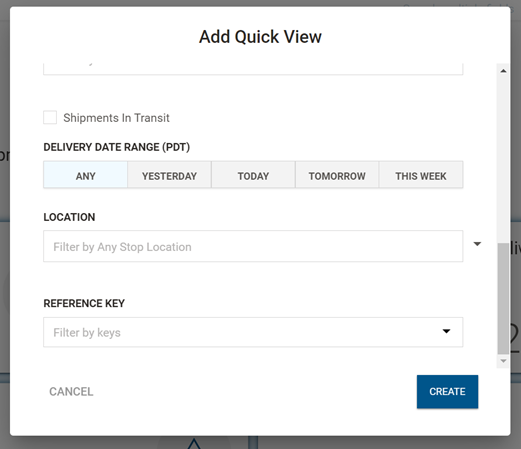Select TODAY delivery date range

click(x=253, y=175)
